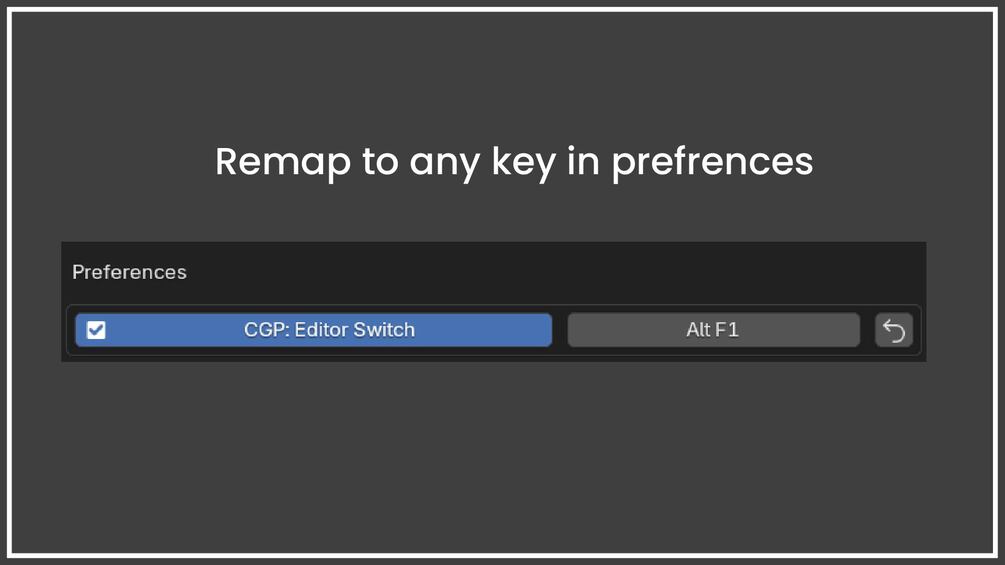Click the CGP: Editor Switch label text
Image resolution: width=1005 pixels, height=565 pixels.
coord(329,330)
